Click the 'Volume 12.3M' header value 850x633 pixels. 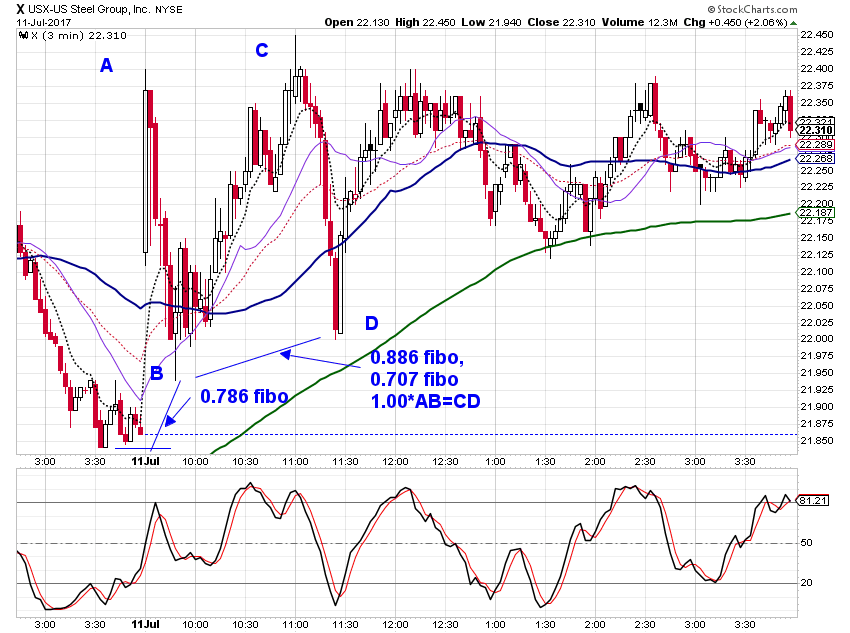639,22
